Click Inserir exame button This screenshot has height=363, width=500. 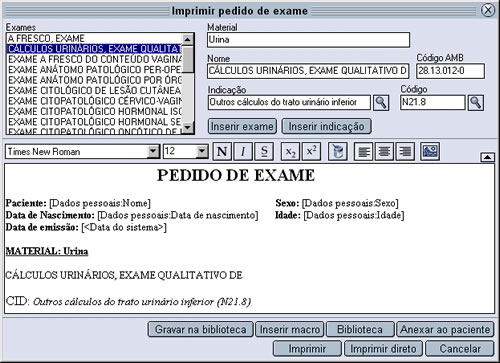tap(242, 126)
